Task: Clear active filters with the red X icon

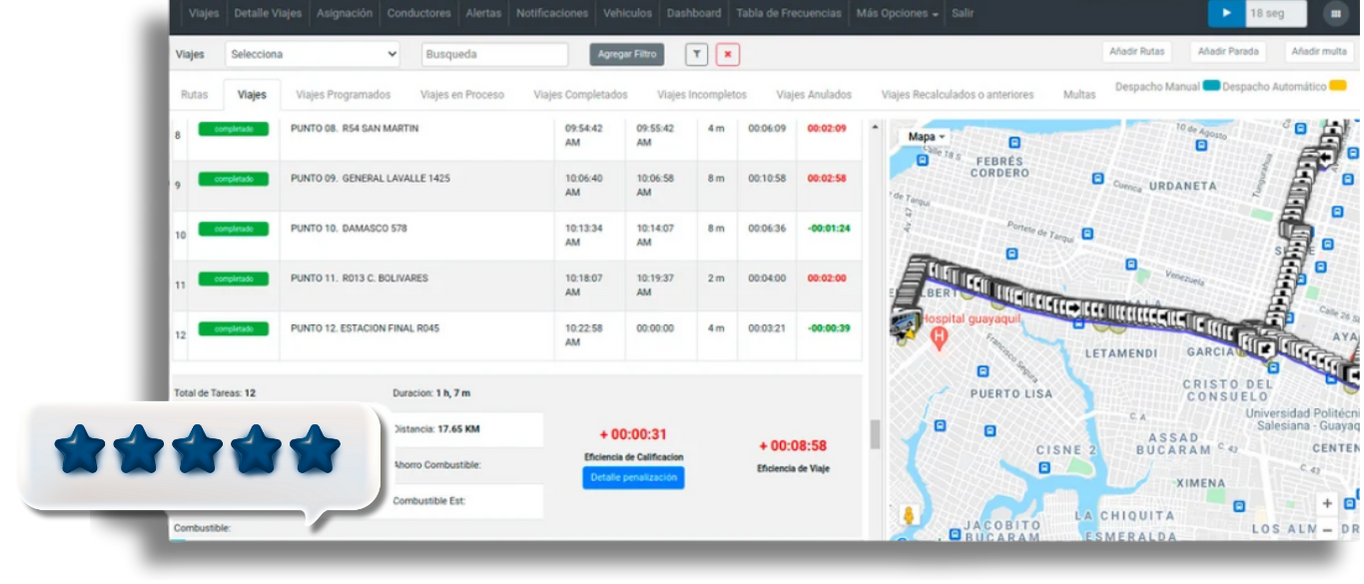Action: (x=728, y=54)
